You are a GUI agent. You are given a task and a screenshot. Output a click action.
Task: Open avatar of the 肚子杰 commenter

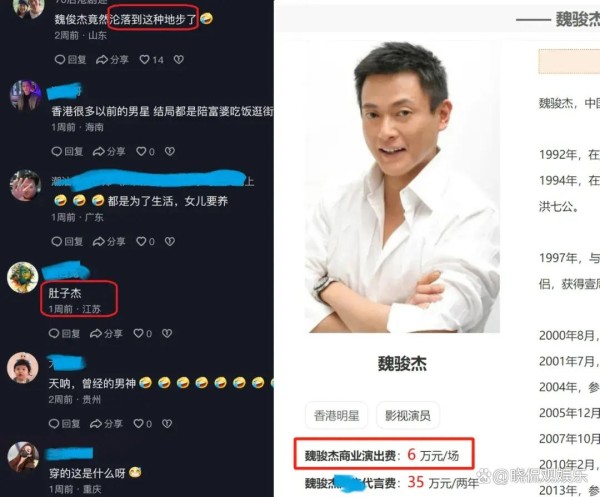point(23,277)
